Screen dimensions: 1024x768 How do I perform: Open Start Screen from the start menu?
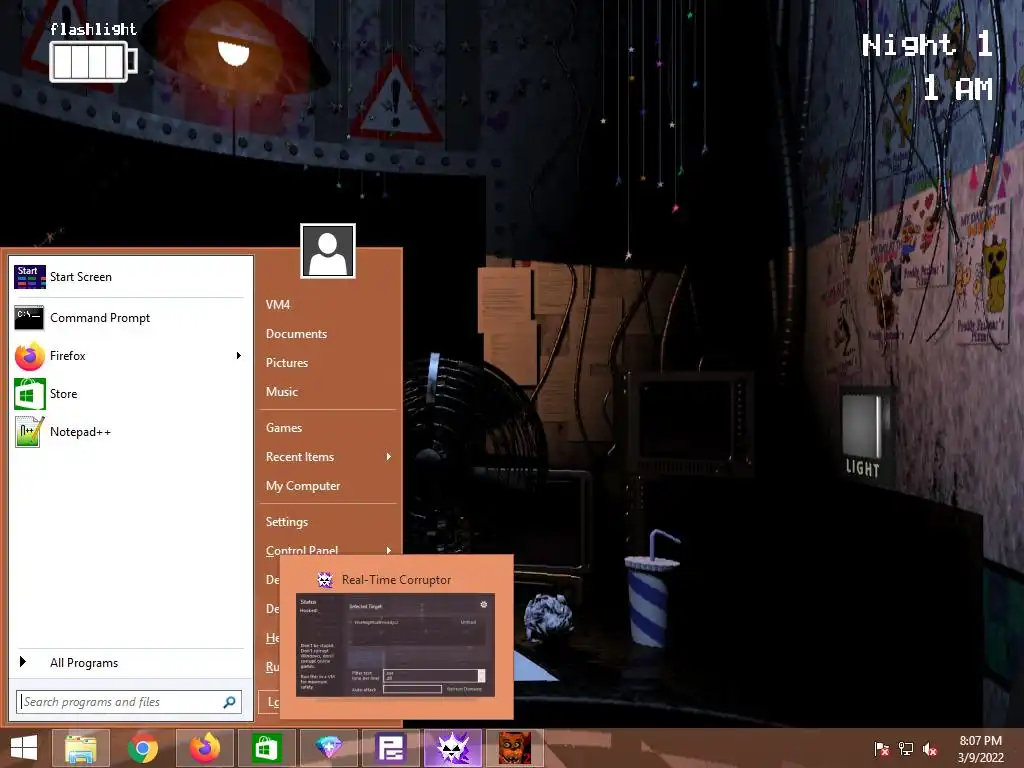click(129, 277)
